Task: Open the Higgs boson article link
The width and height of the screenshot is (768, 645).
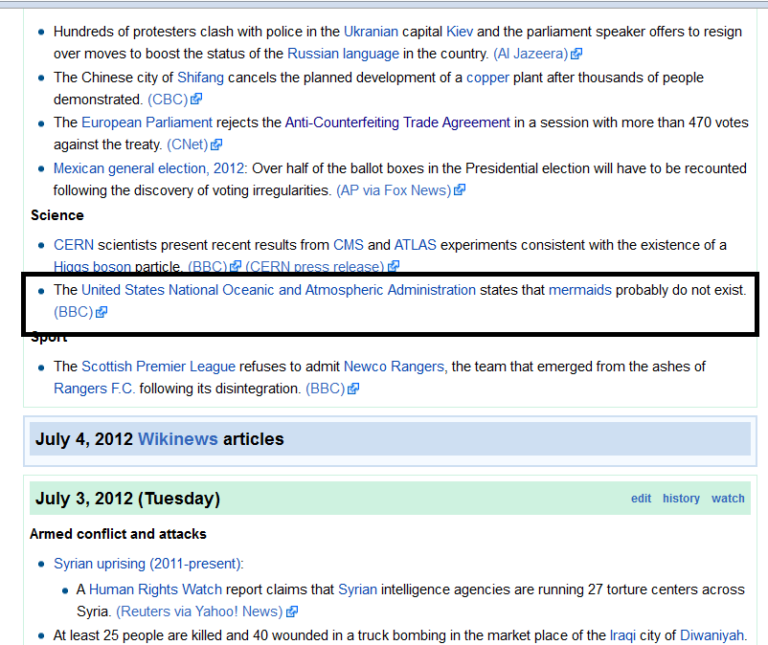Action: [93, 267]
